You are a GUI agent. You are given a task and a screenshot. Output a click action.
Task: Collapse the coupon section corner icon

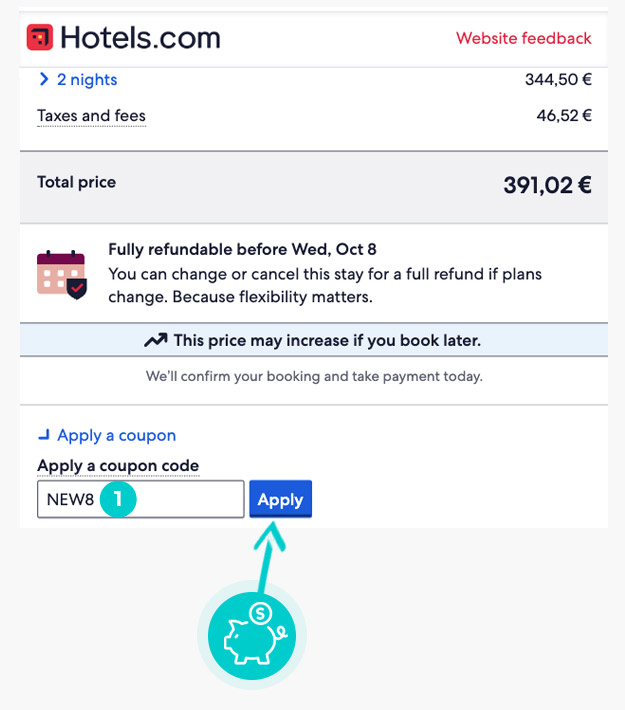tap(44, 435)
